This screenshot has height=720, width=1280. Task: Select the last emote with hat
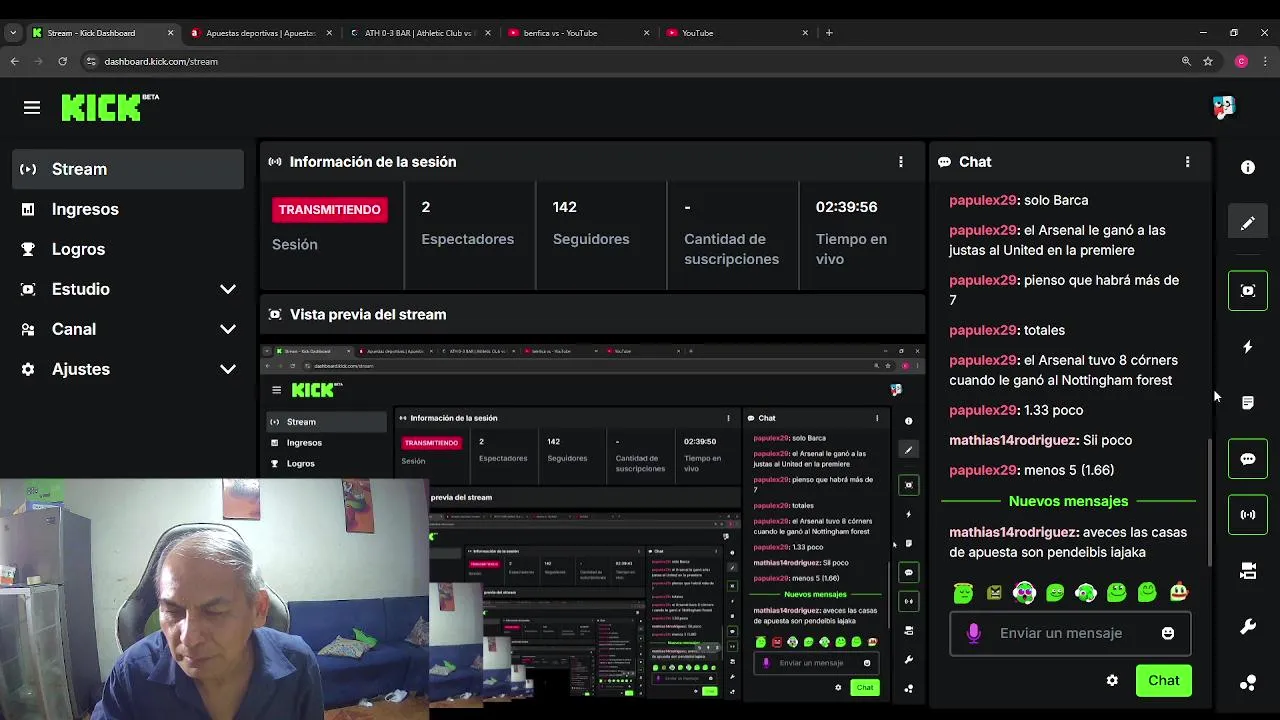[x=1179, y=593]
